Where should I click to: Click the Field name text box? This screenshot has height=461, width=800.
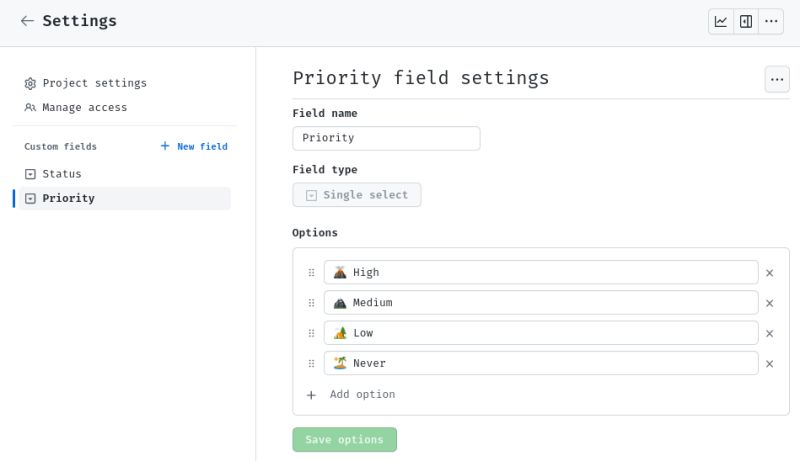point(386,138)
